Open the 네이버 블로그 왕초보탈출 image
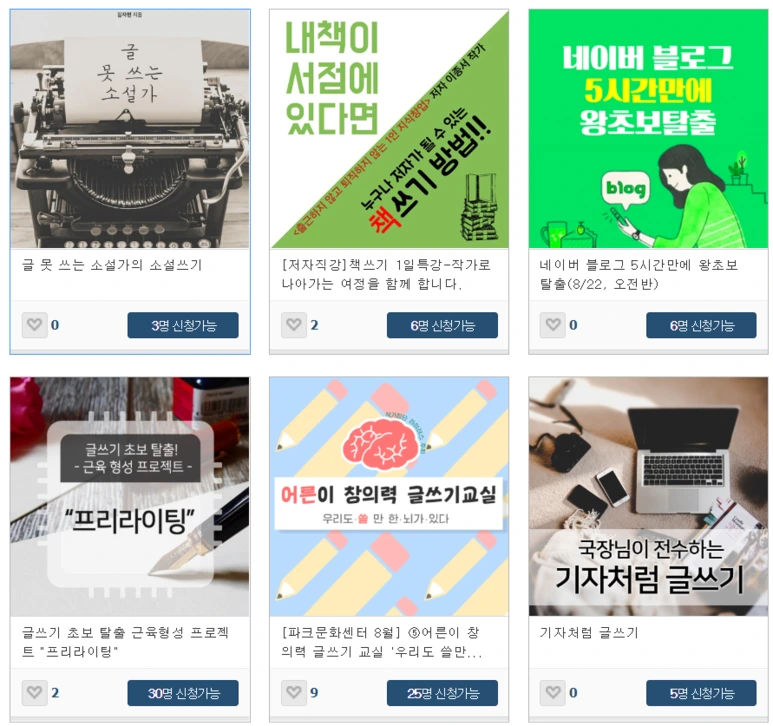 [648, 129]
